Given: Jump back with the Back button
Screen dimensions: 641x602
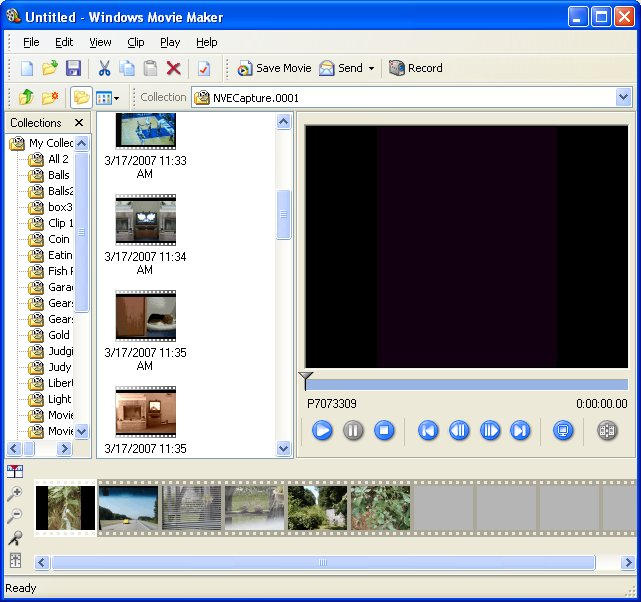Looking at the screenshot, I should tap(428, 430).
